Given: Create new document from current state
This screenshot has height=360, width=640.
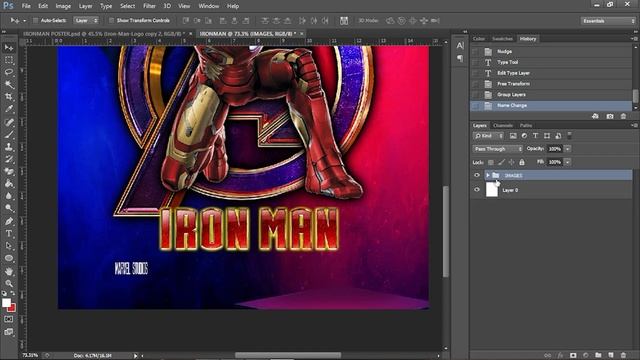Looking at the screenshot, I should click(x=595, y=116).
